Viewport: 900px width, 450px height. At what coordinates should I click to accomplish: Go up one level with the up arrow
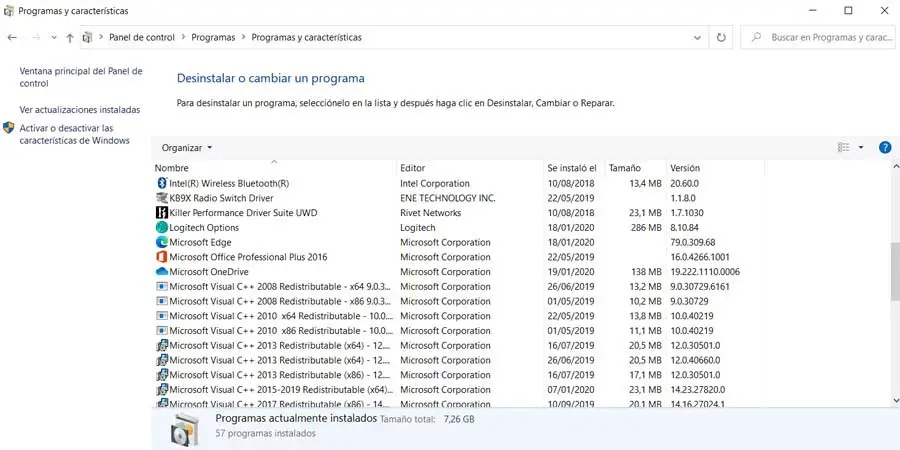69,37
